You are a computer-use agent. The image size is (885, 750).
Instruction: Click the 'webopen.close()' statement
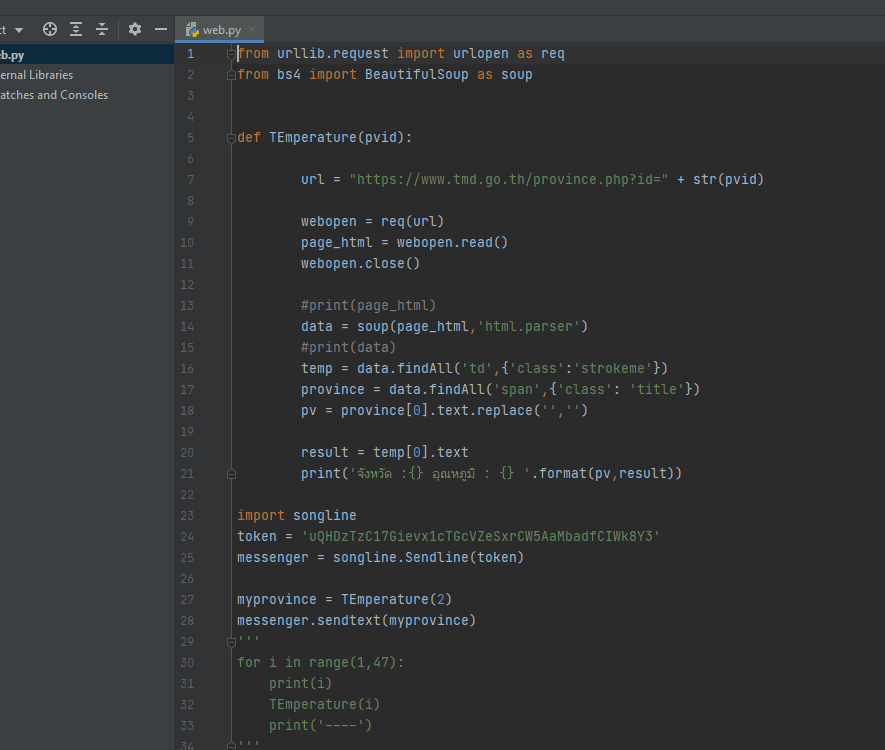360,264
